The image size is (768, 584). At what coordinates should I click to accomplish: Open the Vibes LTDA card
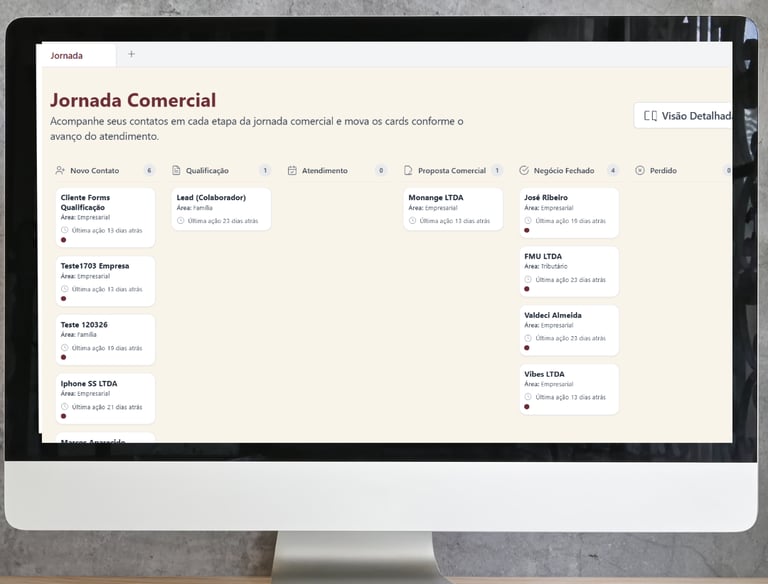569,389
